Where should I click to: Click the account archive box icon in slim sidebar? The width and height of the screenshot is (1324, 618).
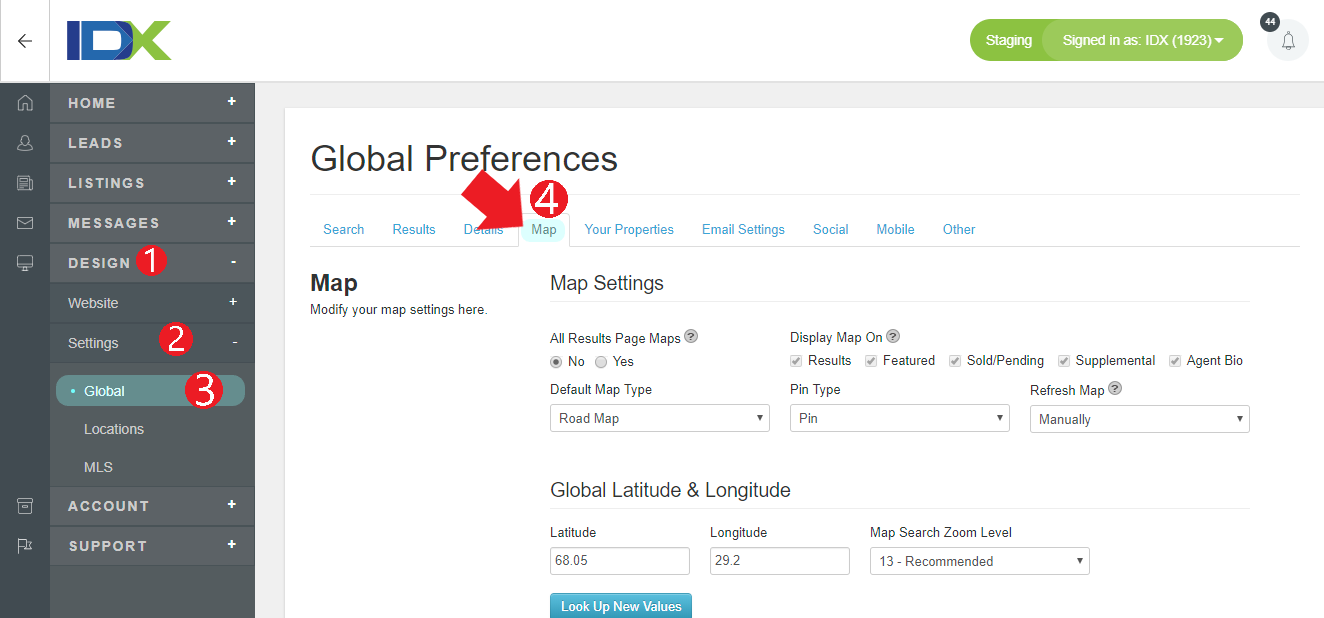(25, 506)
